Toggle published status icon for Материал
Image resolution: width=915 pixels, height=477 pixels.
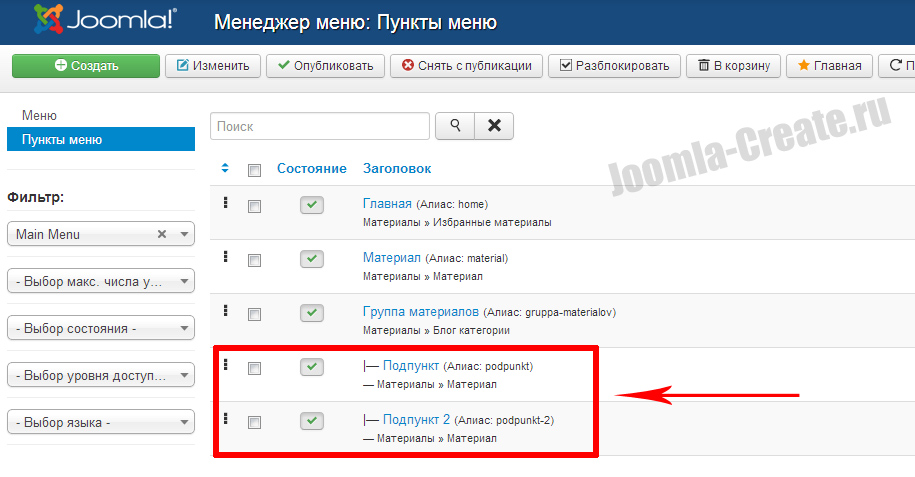tap(313, 259)
